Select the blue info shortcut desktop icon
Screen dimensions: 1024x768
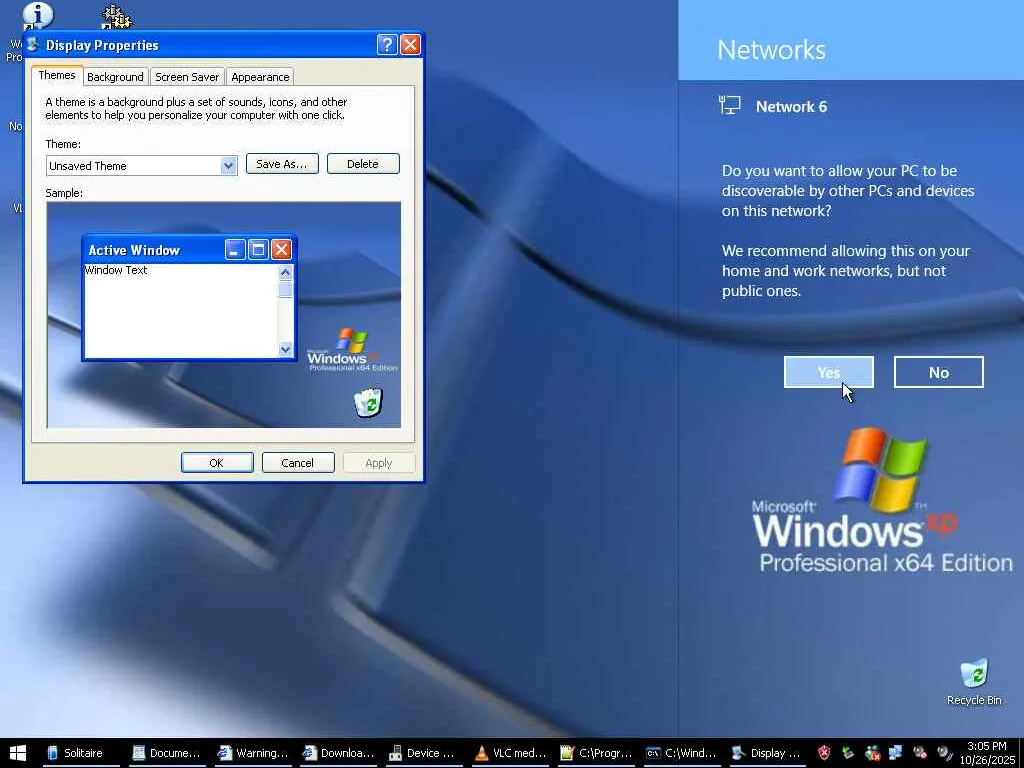pos(37,15)
